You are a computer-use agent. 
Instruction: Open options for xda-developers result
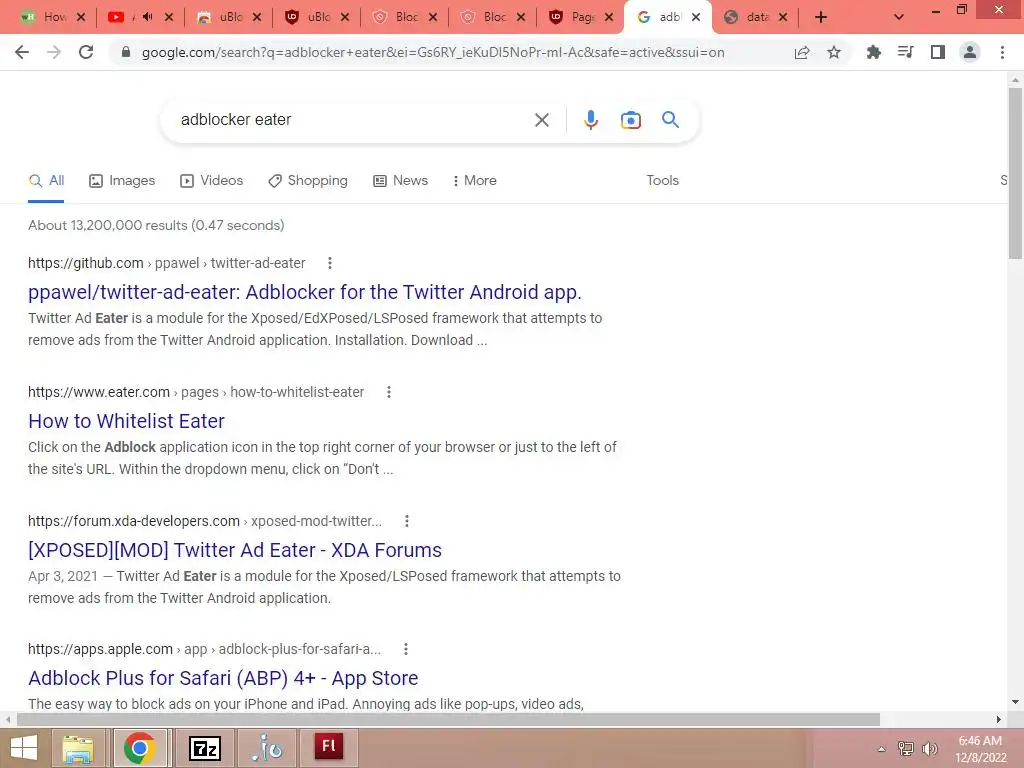[407, 521]
